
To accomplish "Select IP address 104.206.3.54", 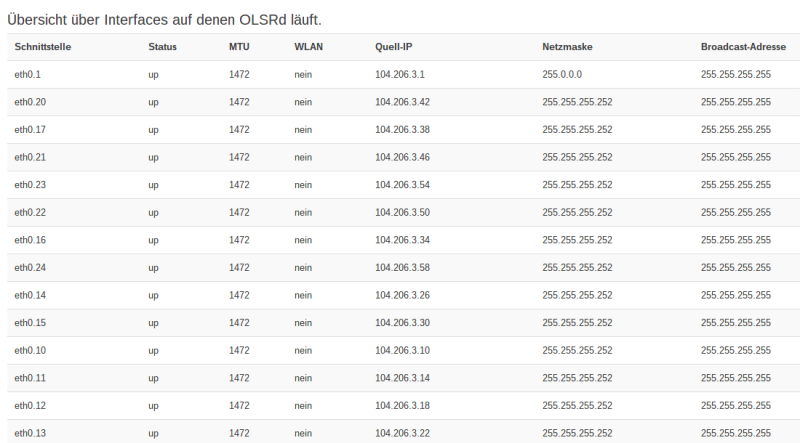I will (402, 185).
